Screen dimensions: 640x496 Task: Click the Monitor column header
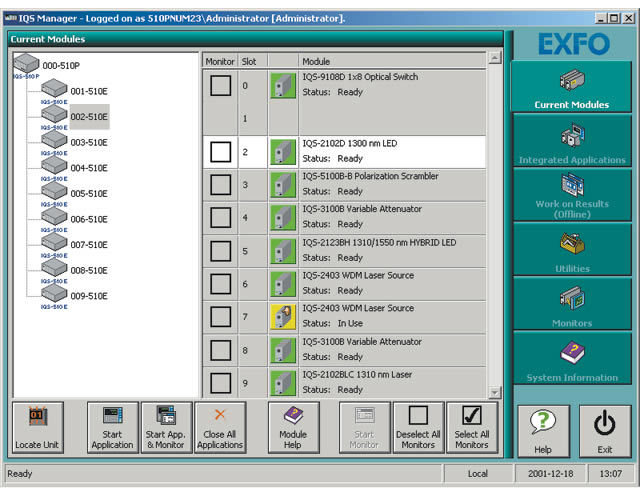(x=220, y=61)
